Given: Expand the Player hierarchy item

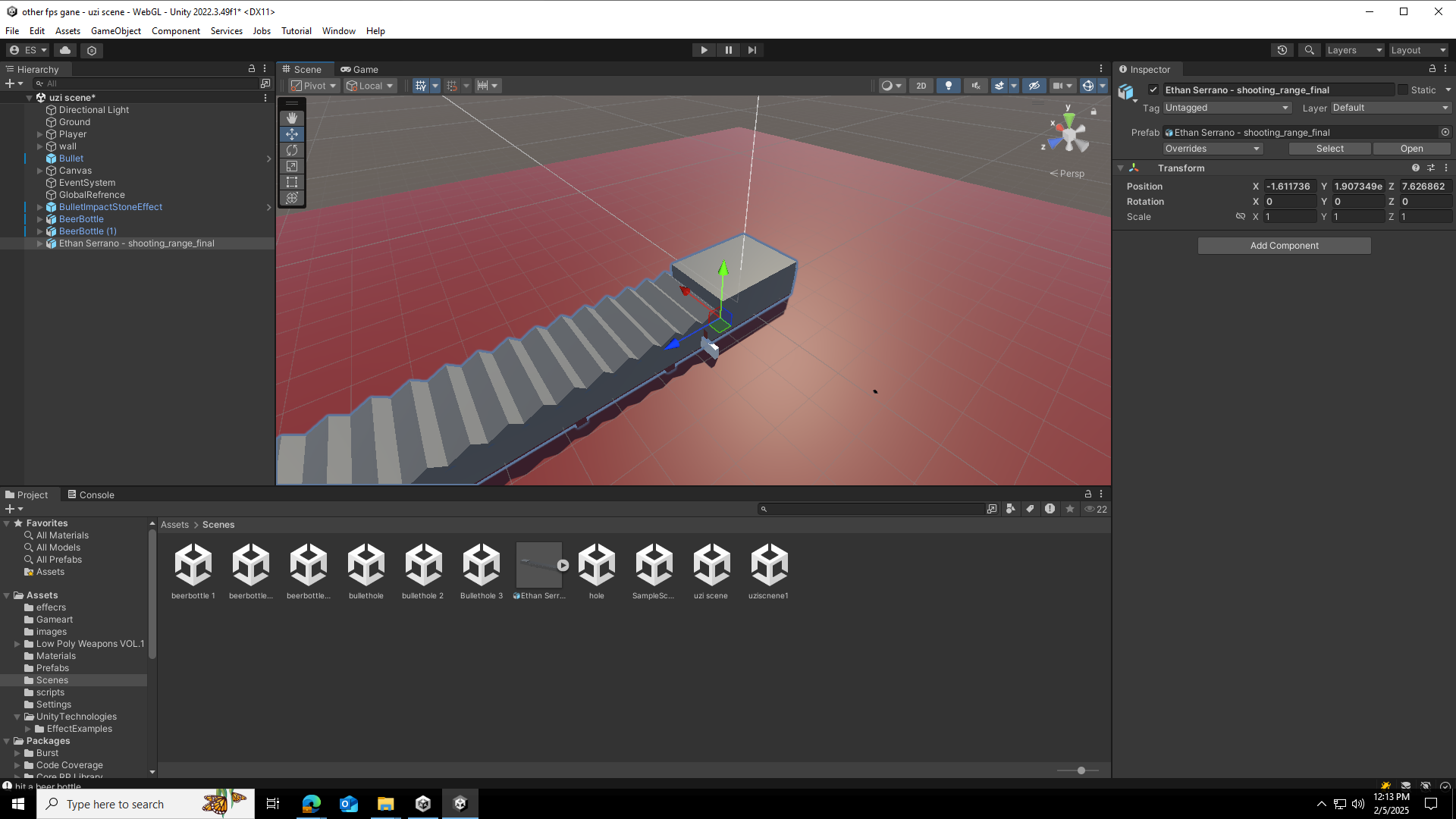Looking at the screenshot, I should pos(40,134).
